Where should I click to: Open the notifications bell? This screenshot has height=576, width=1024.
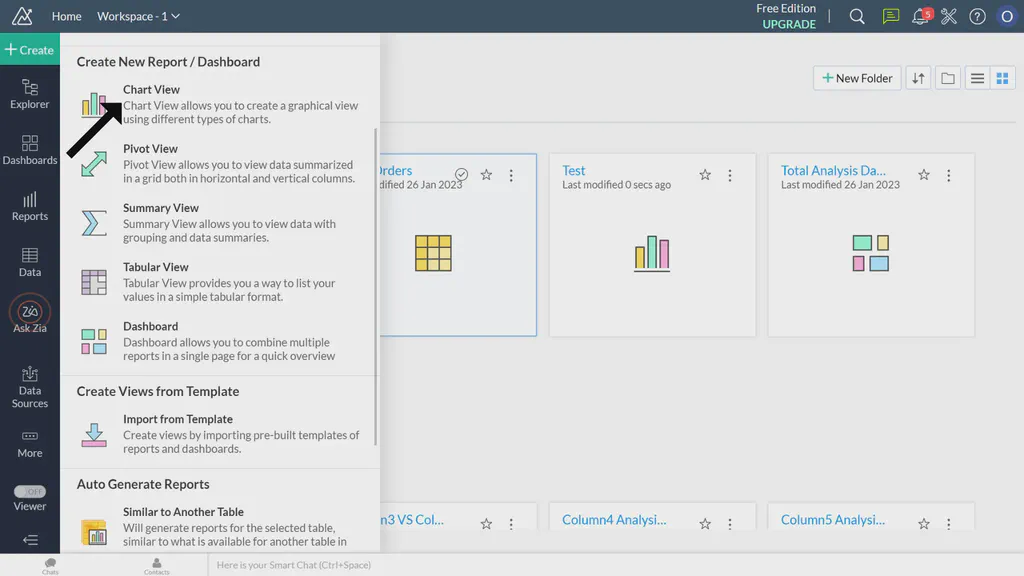point(920,16)
